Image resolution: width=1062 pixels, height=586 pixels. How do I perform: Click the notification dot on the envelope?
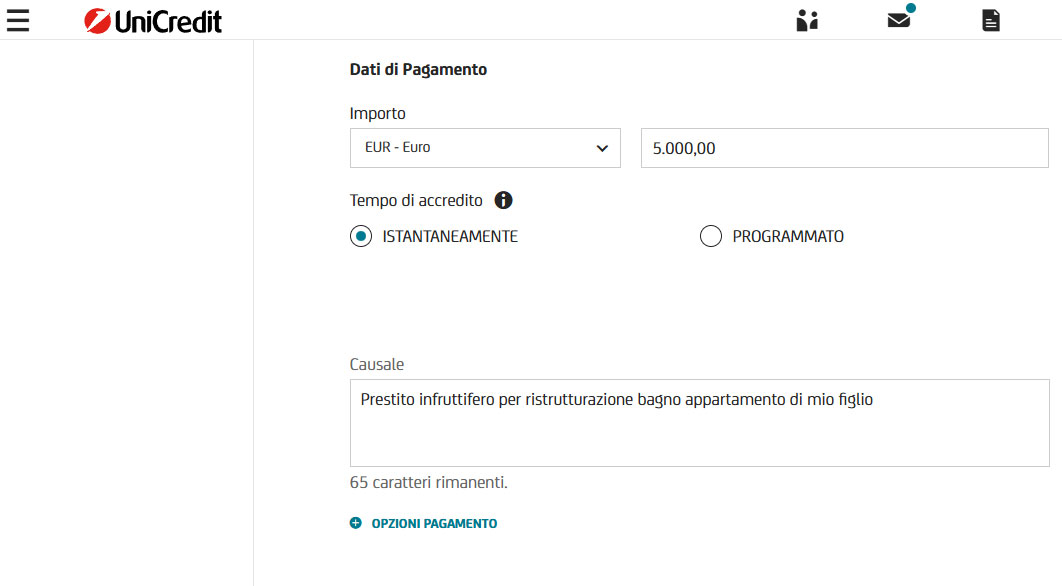click(x=911, y=8)
